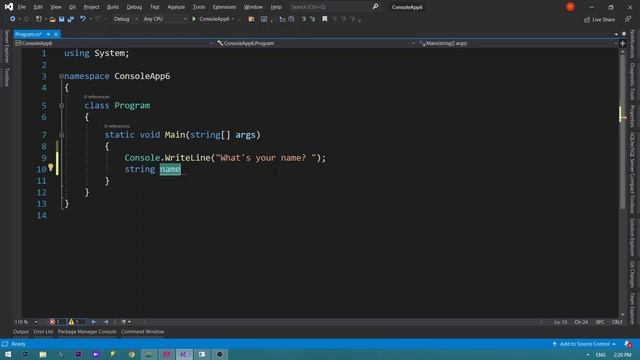Click the Uncomment selected lines icon
Image resolution: width=640 pixels, height=360 pixels.
tap(313, 19)
